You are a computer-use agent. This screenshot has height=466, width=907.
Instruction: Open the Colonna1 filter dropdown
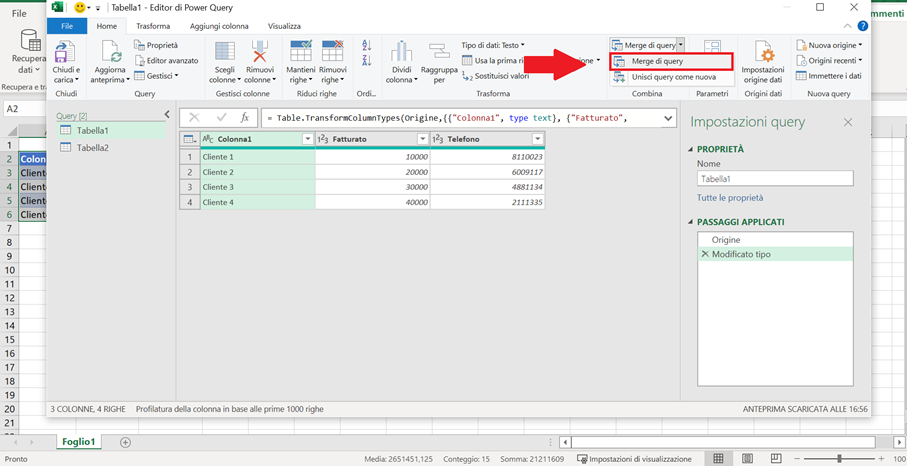308,139
